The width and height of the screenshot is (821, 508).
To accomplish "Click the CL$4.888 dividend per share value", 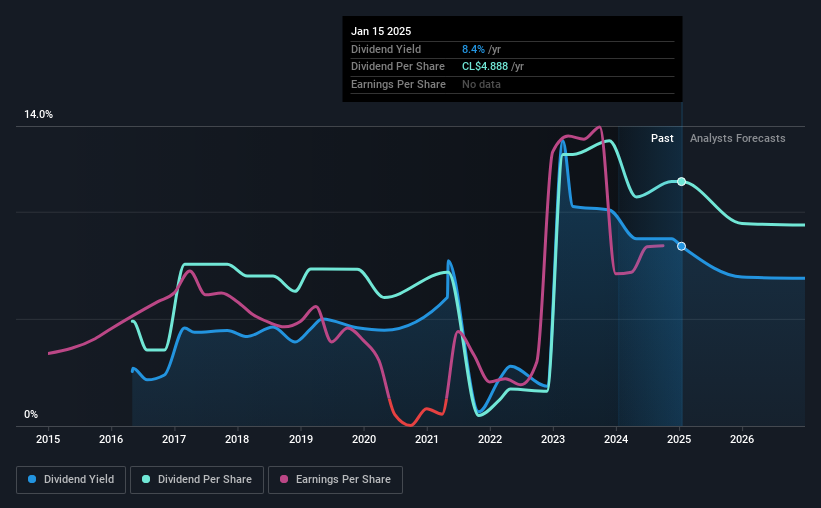I will coord(484,67).
